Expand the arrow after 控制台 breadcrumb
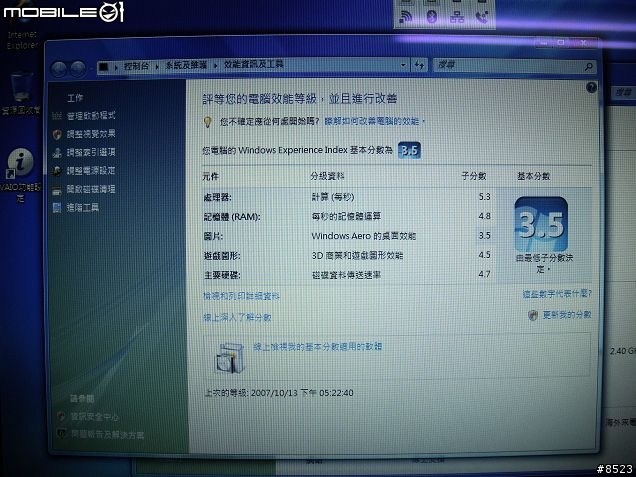Viewport: 636px width, 477px height. click(157, 66)
